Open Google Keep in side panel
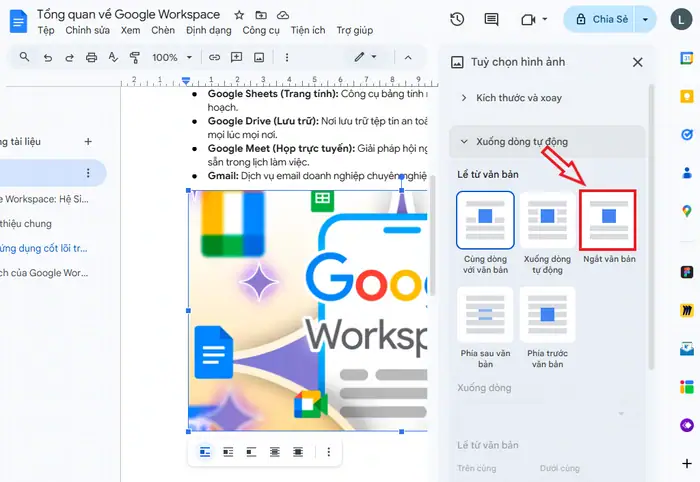 tap(686, 97)
